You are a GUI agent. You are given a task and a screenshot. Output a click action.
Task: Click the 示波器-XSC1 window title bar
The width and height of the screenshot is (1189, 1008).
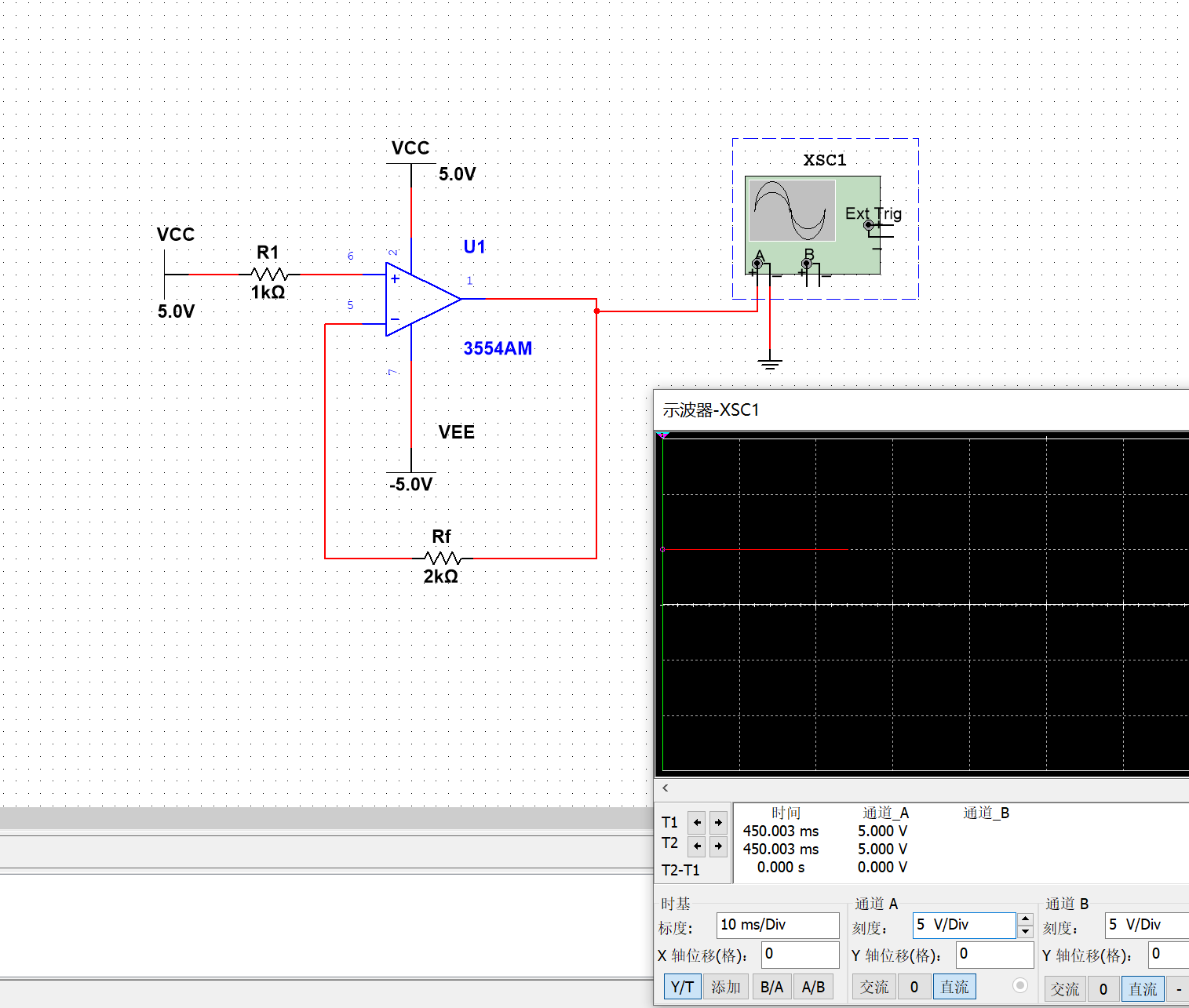(x=921, y=409)
